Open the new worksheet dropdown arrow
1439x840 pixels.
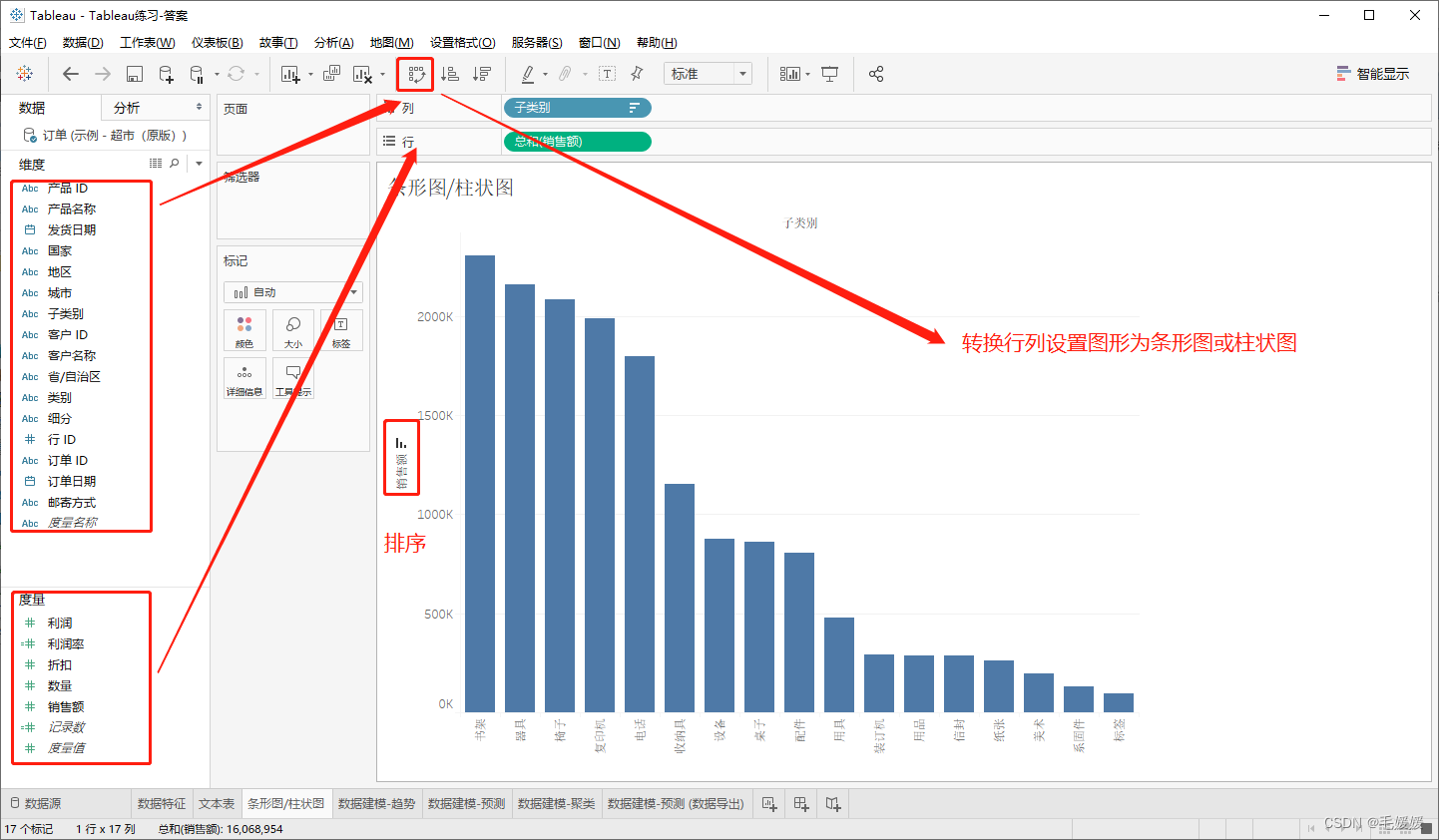310,74
